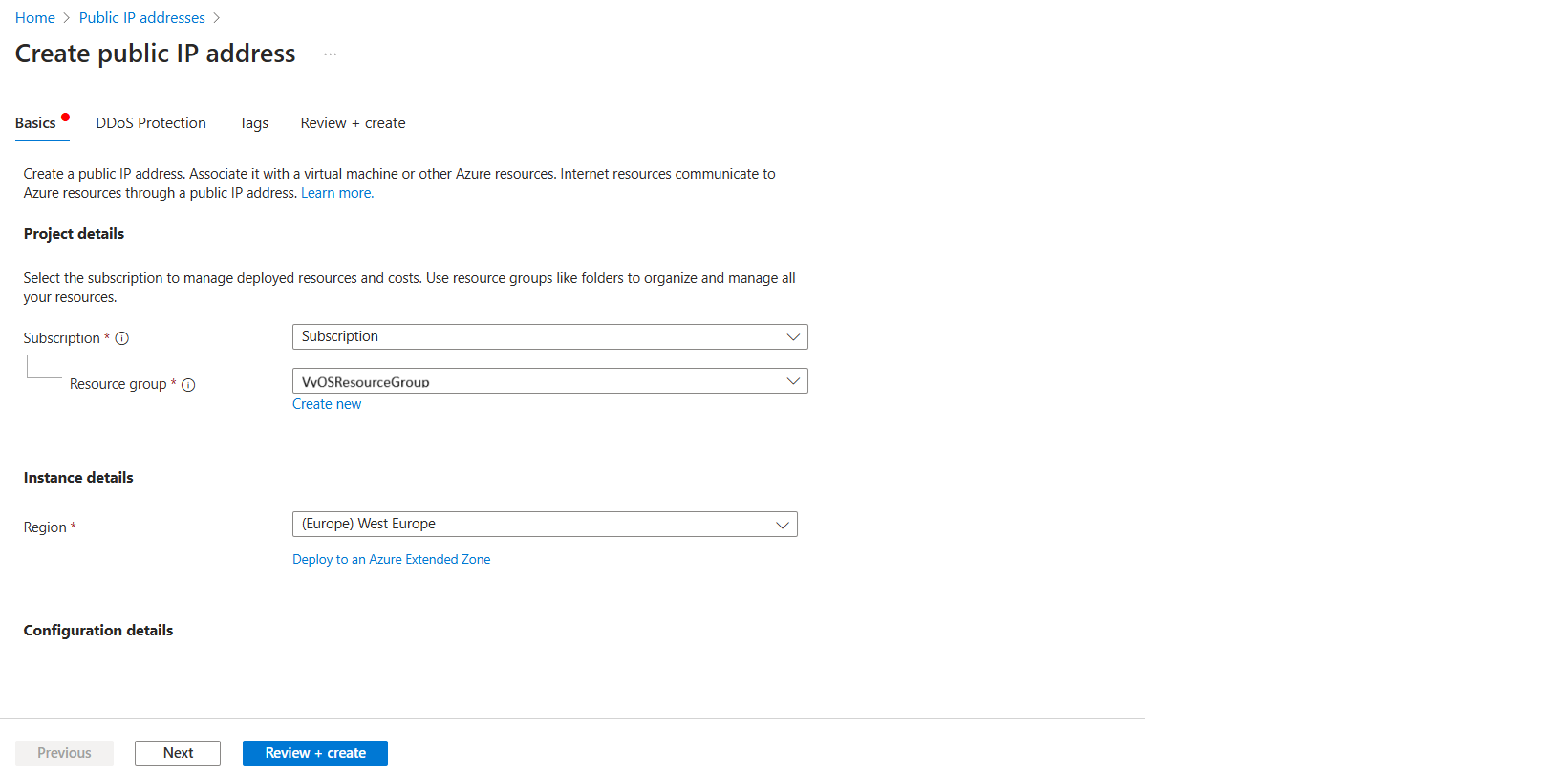1568x774 pixels.
Task: Select the Basics tab
Action: click(x=35, y=123)
